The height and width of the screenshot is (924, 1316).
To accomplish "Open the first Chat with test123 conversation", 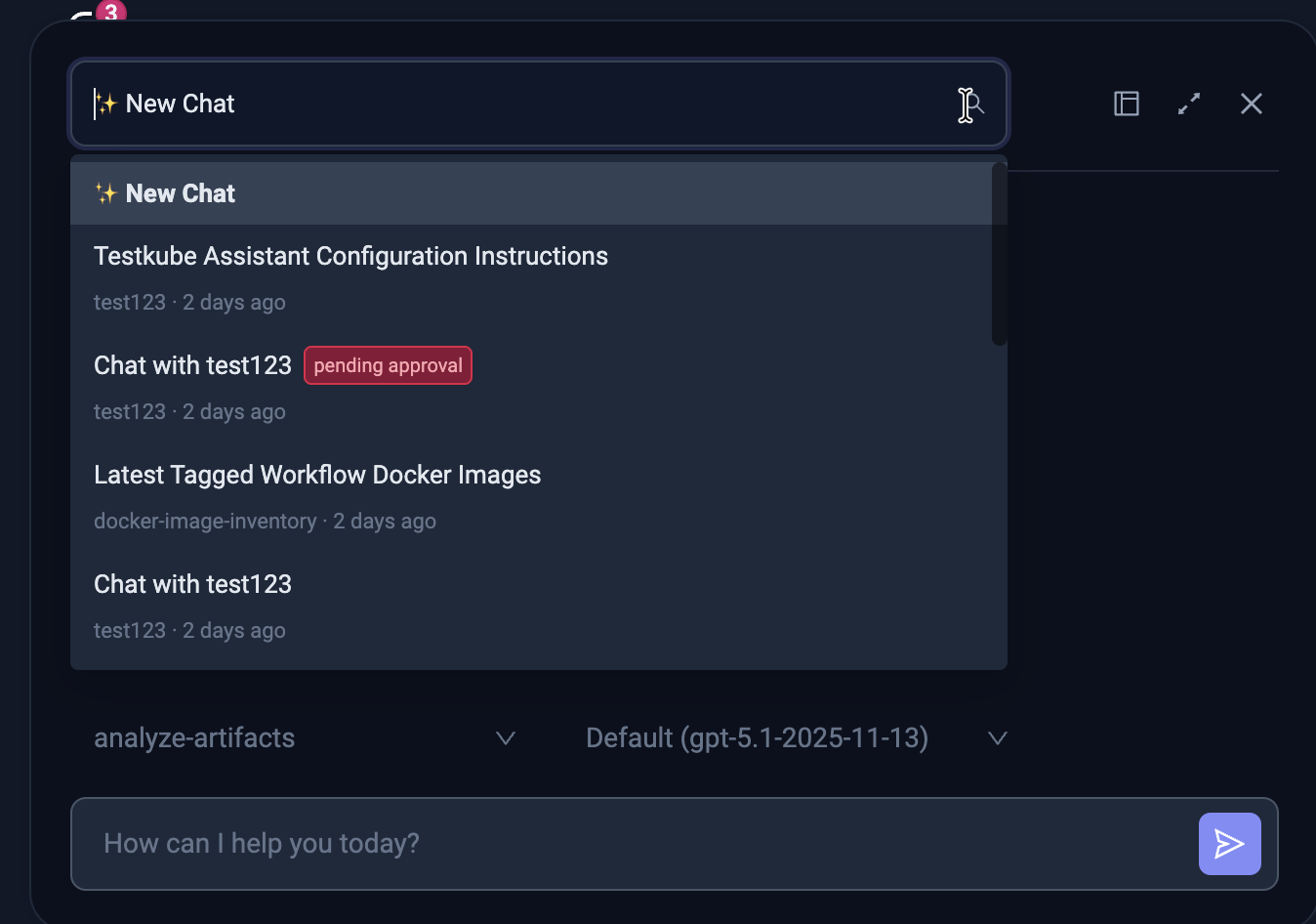I will 192,364.
